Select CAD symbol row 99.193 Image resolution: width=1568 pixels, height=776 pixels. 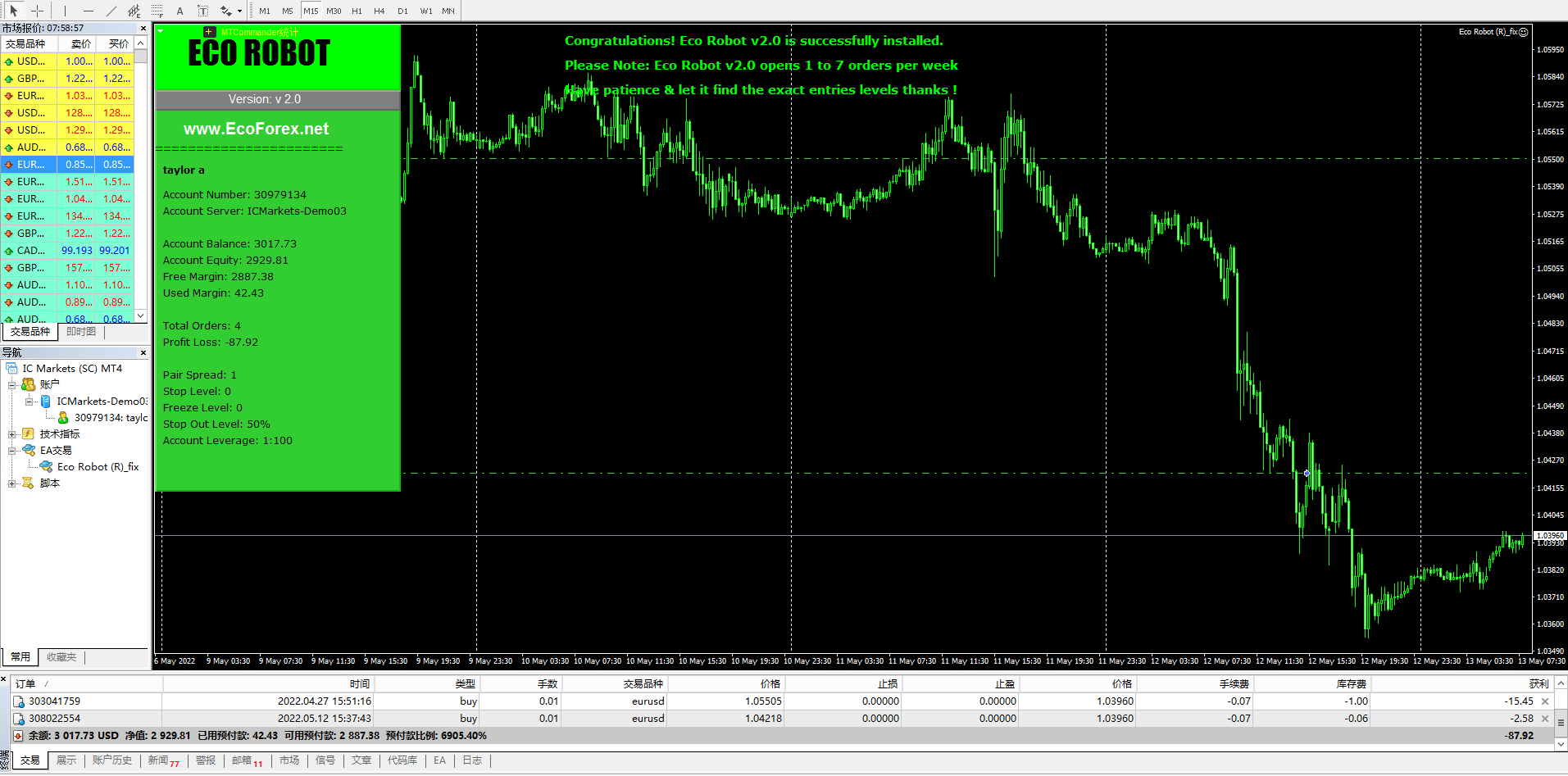[x=68, y=251]
